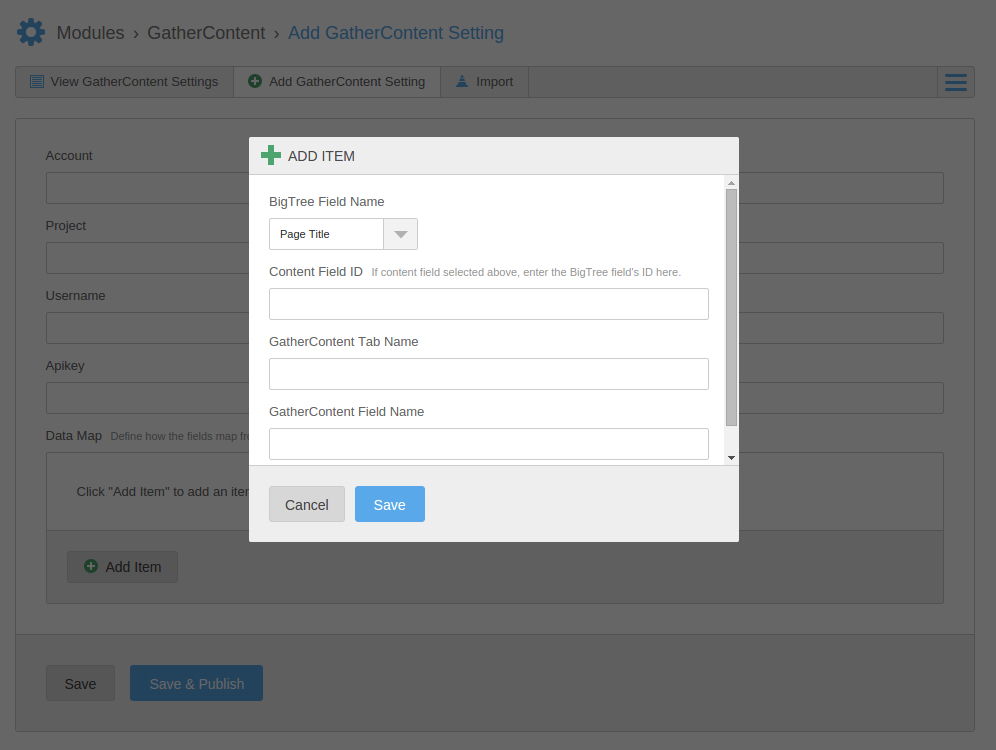Click the green plus icon in Add Item header
Image resolution: width=996 pixels, height=750 pixels.
click(271, 155)
